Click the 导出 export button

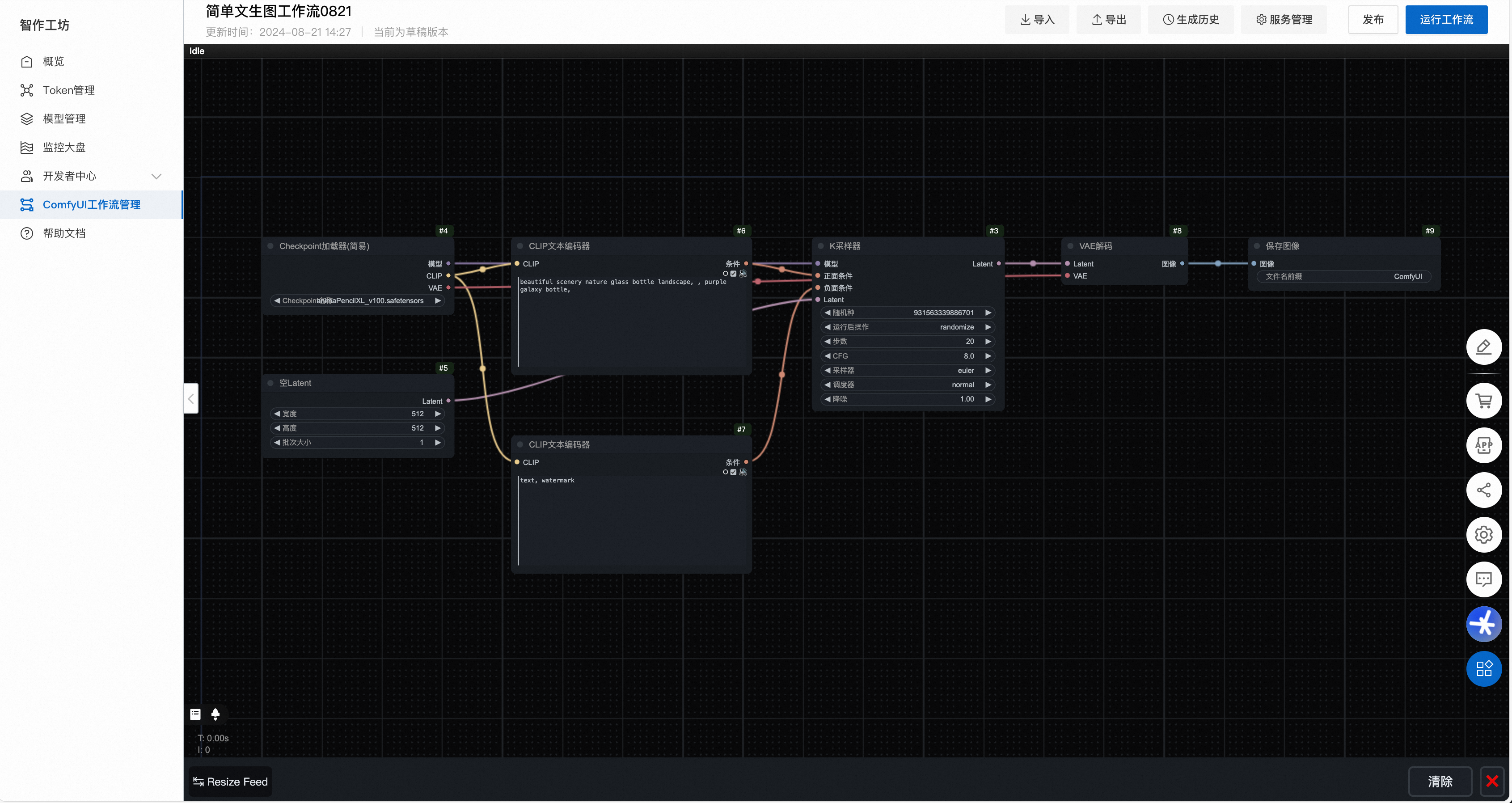[x=1108, y=19]
